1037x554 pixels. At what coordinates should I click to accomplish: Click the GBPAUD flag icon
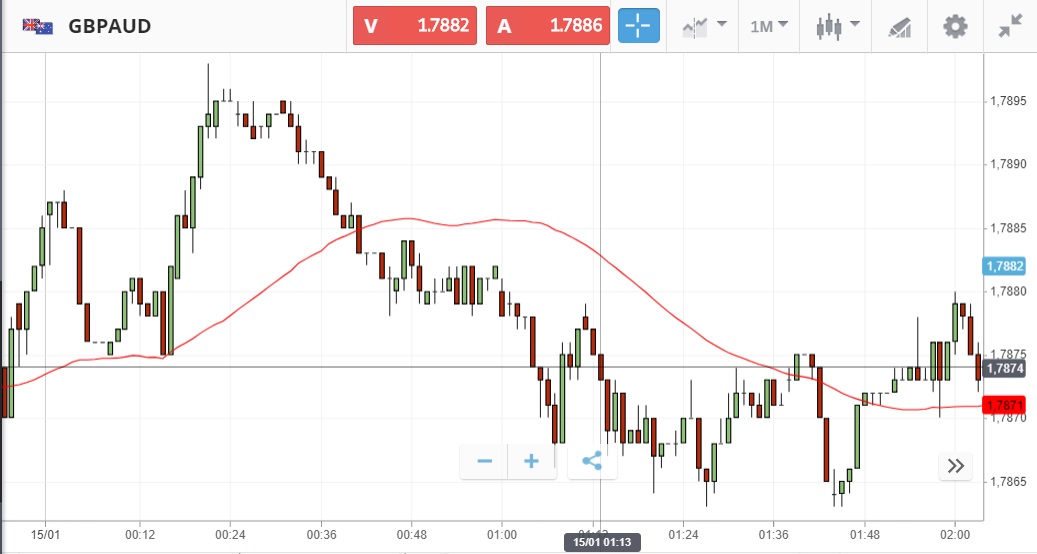click(38, 26)
